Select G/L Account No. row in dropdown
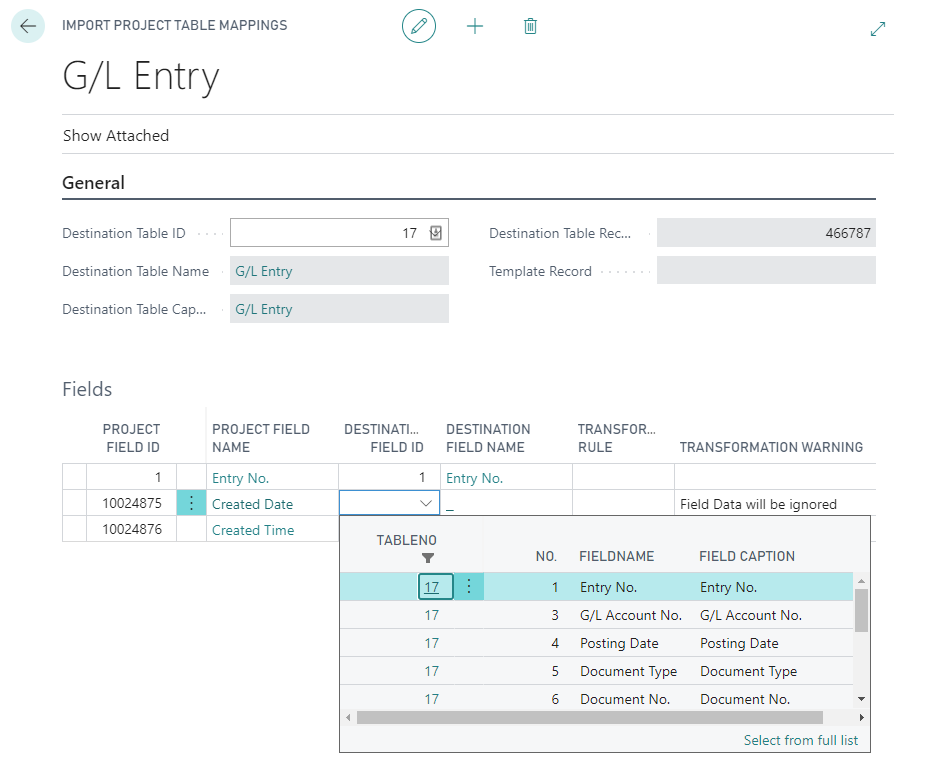925x760 pixels. click(x=630, y=615)
